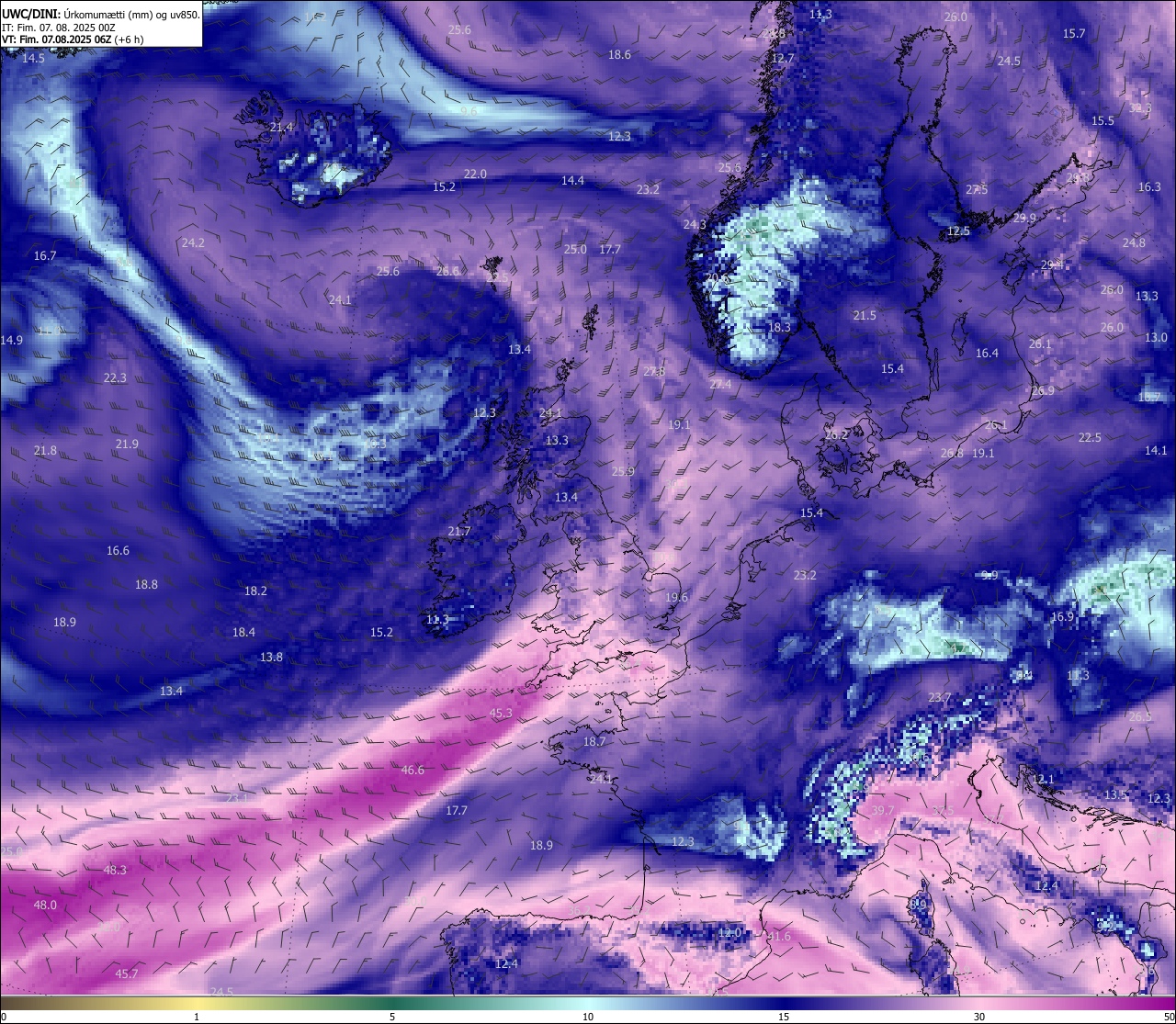
Task: Select the 14.5 value near top-left
Action: click(x=33, y=58)
